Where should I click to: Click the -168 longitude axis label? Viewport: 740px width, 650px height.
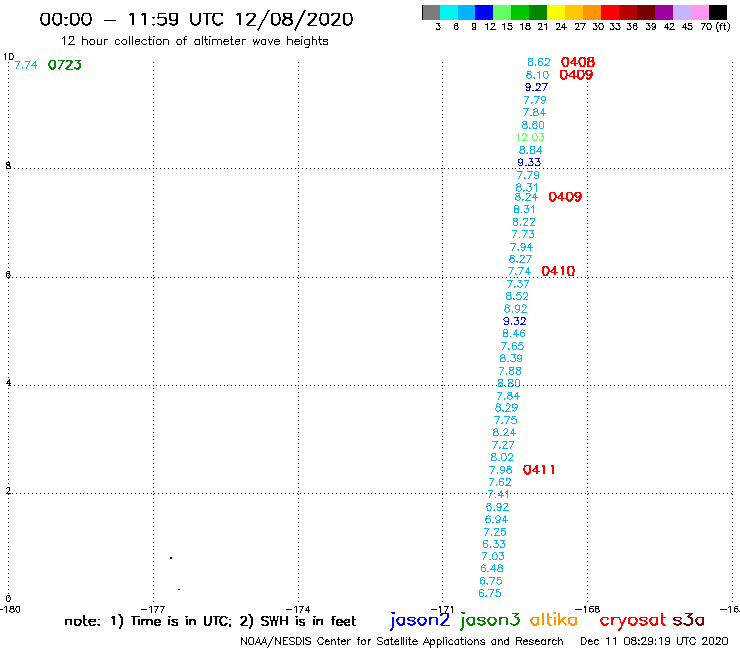(x=588, y=609)
